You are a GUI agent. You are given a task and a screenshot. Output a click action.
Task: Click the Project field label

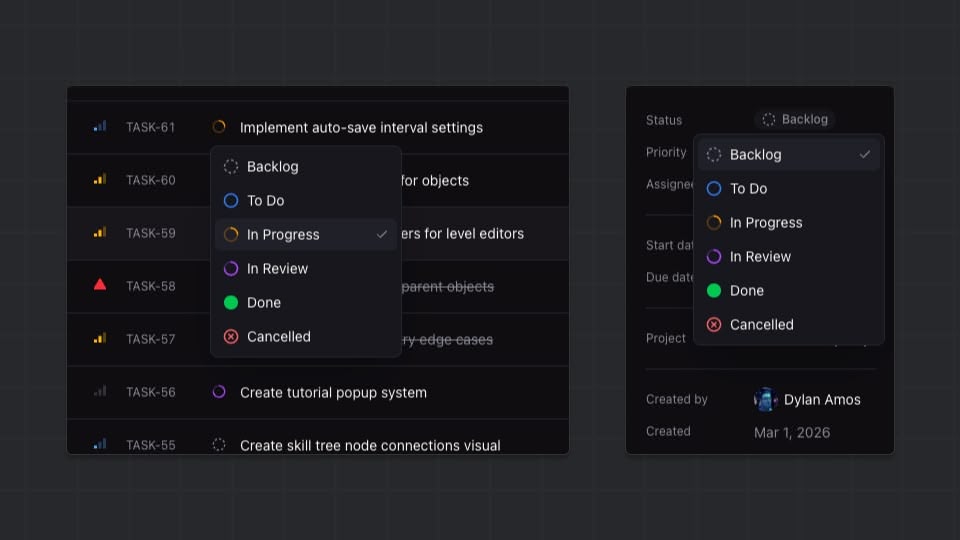click(x=666, y=338)
